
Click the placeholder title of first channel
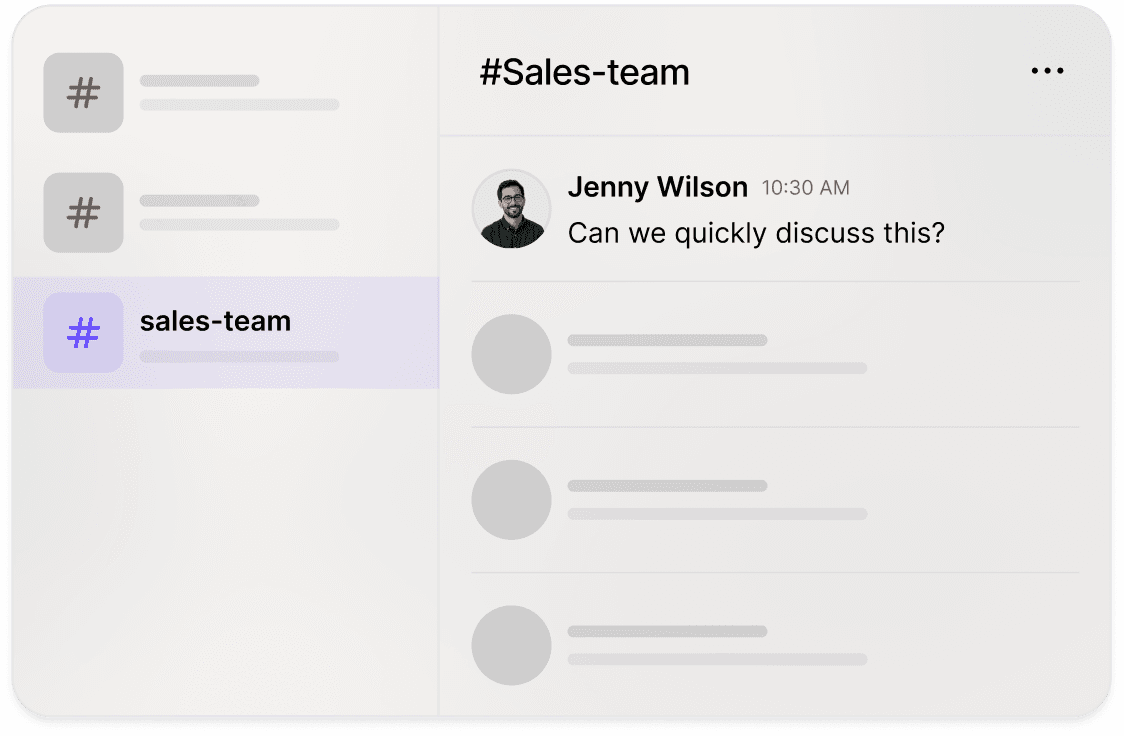(199, 80)
